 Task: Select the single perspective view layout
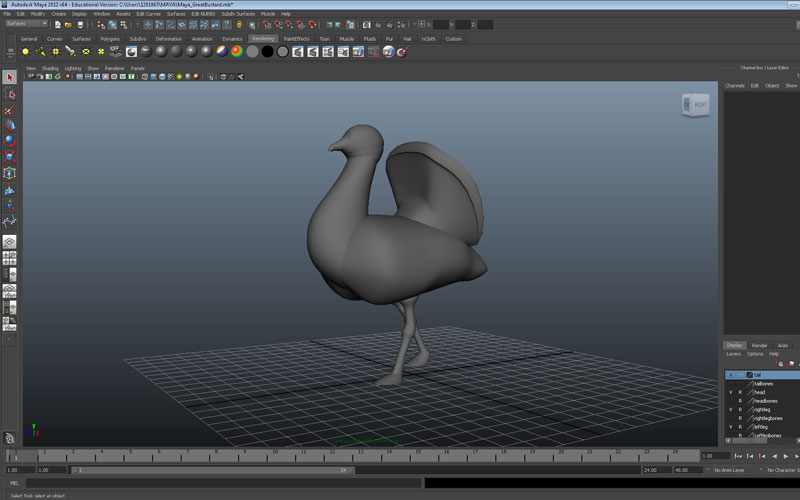pos(9,242)
